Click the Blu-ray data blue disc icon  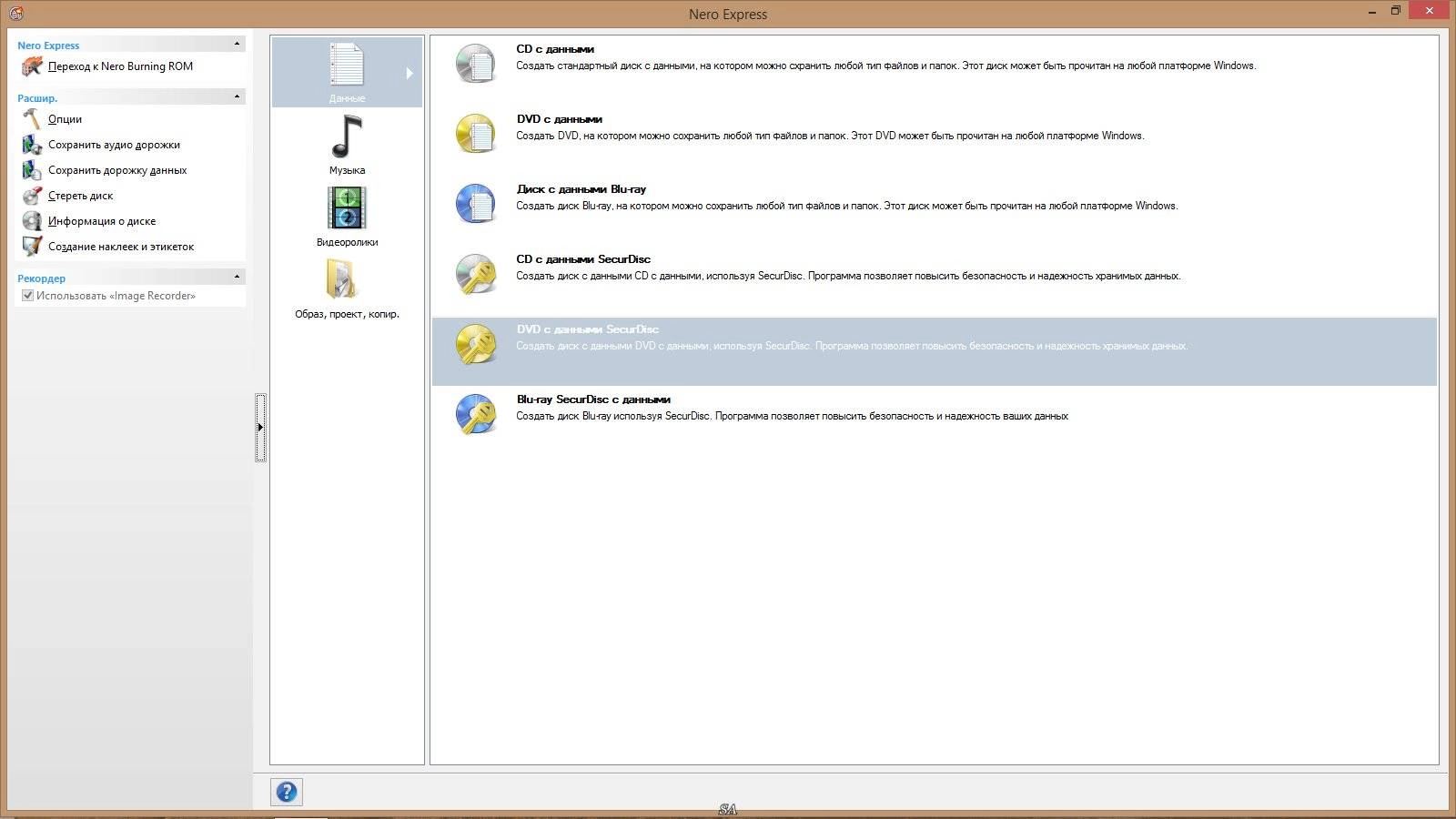[x=475, y=203]
